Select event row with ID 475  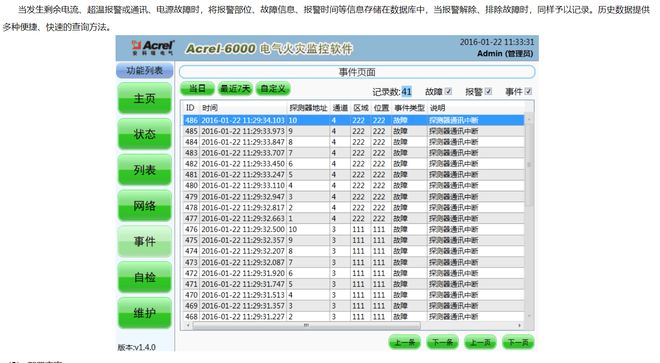click(x=354, y=240)
